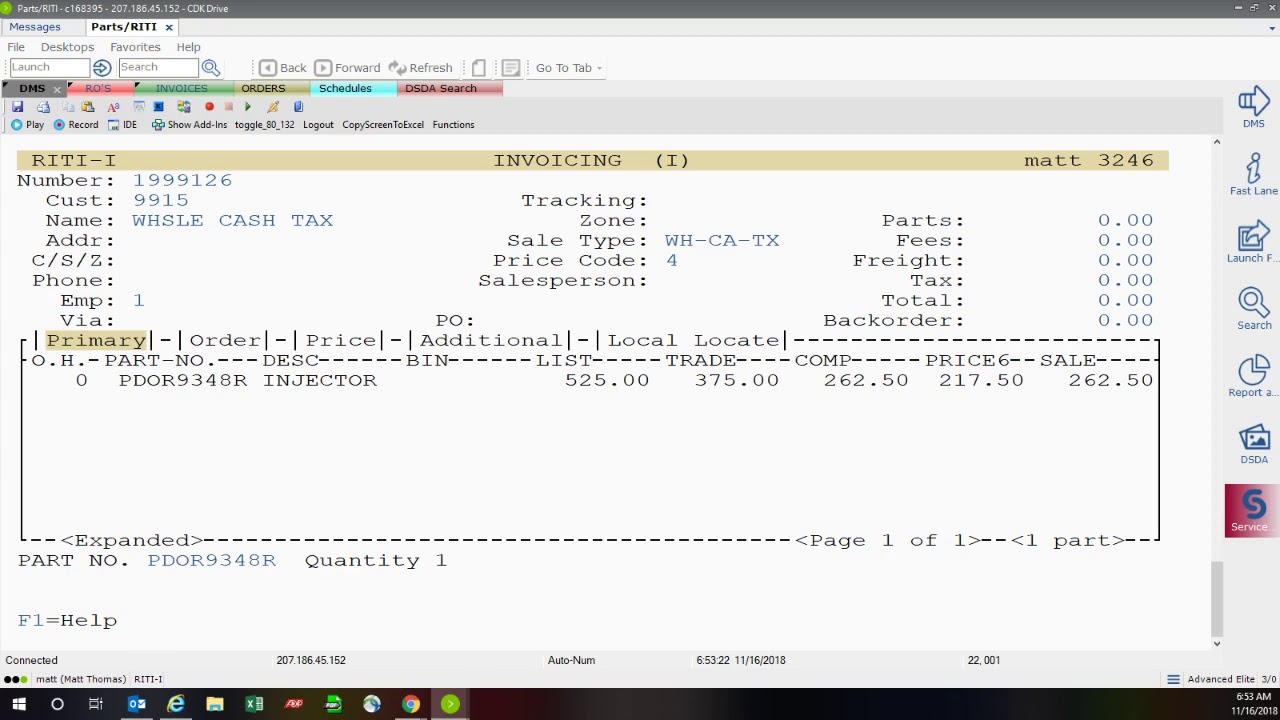Screen dimensions: 1280x720
Task: Open Fast Lane in right sidebar
Action: (x=1253, y=175)
